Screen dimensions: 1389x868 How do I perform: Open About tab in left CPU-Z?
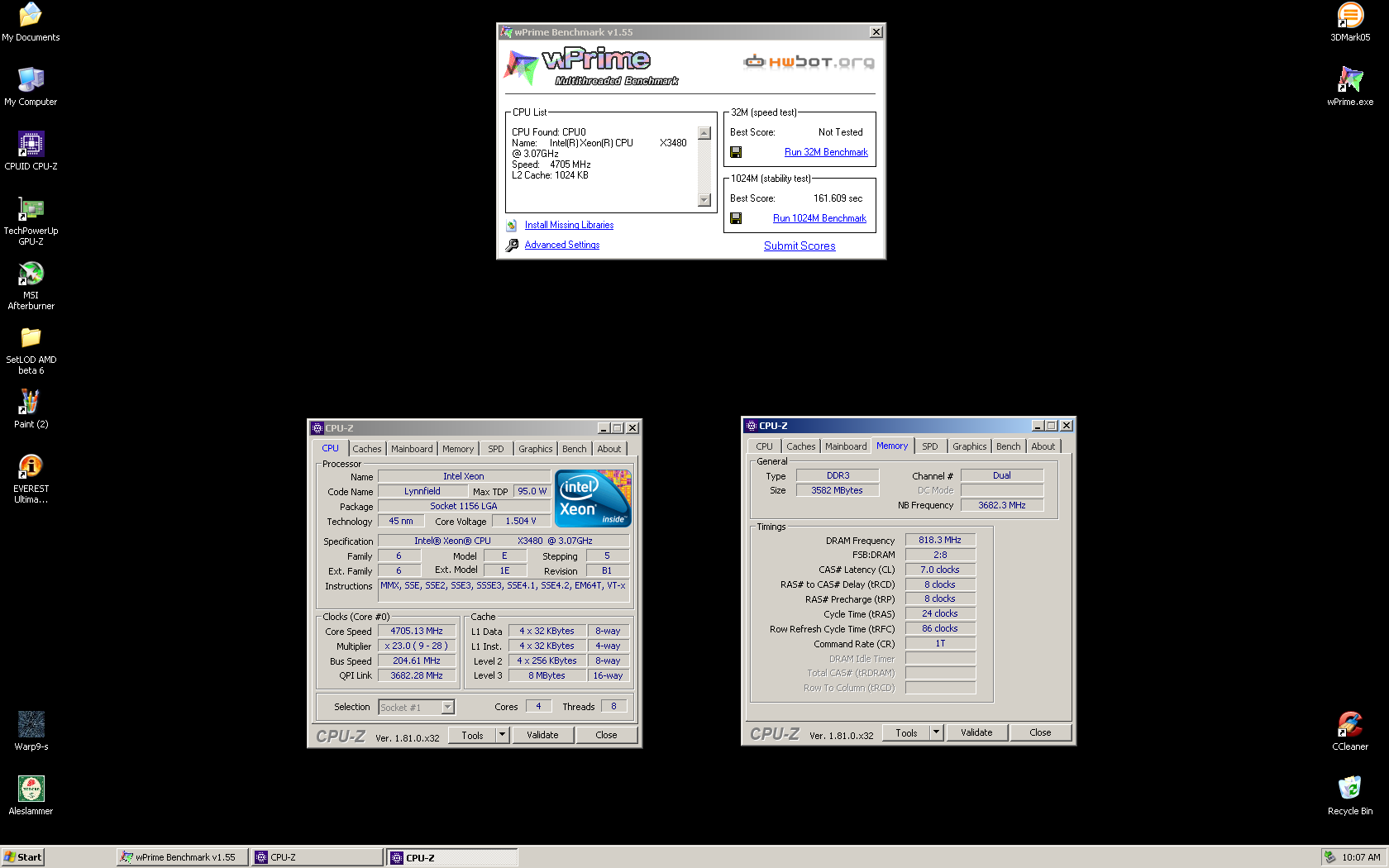[x=609, y=449]
